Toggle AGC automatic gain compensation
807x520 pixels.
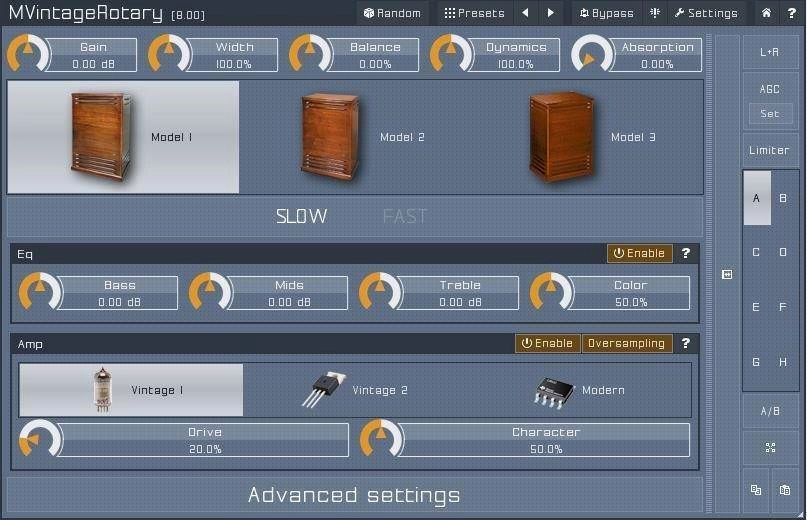769,89
